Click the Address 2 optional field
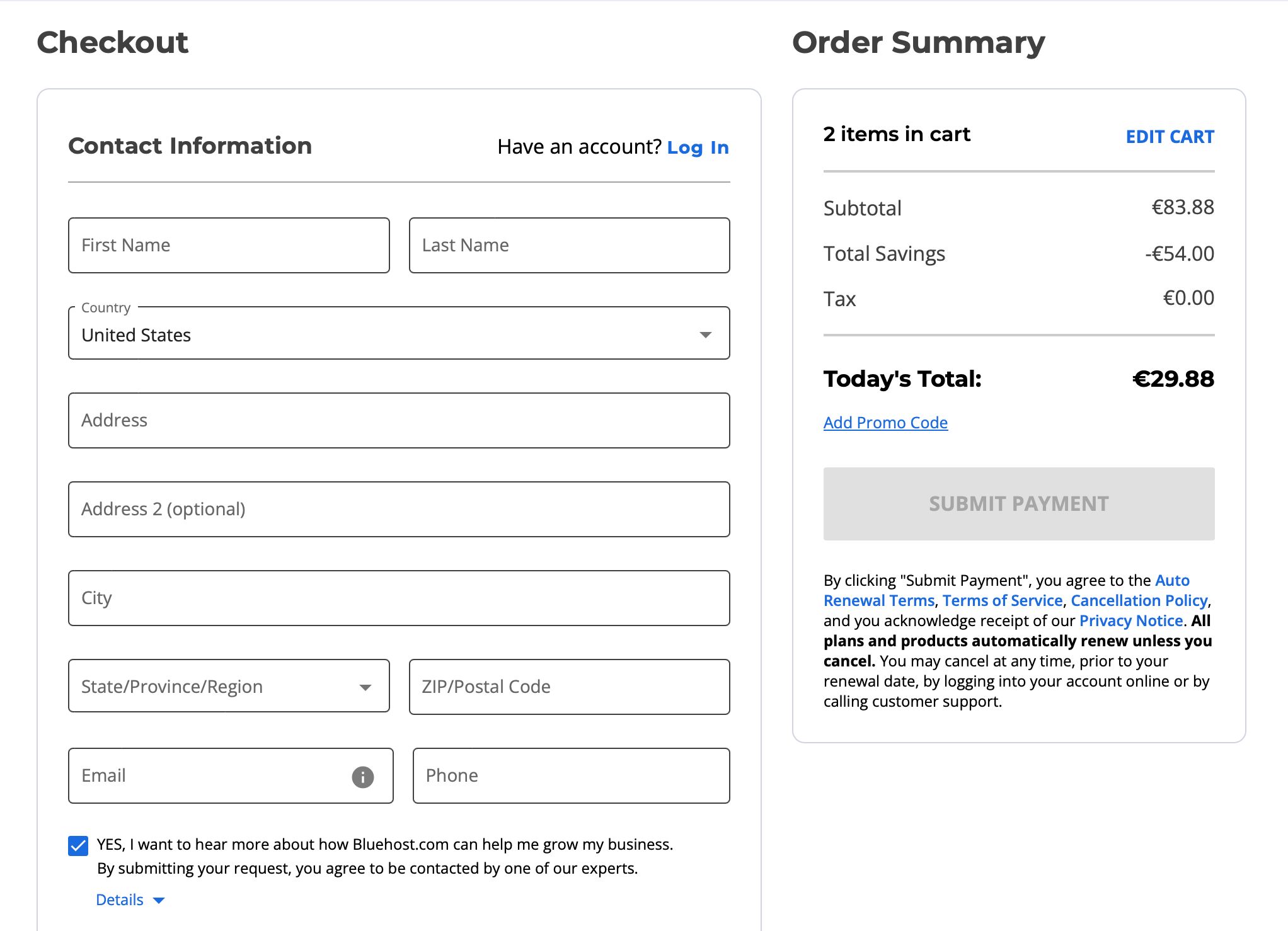 tap(398, 509)
